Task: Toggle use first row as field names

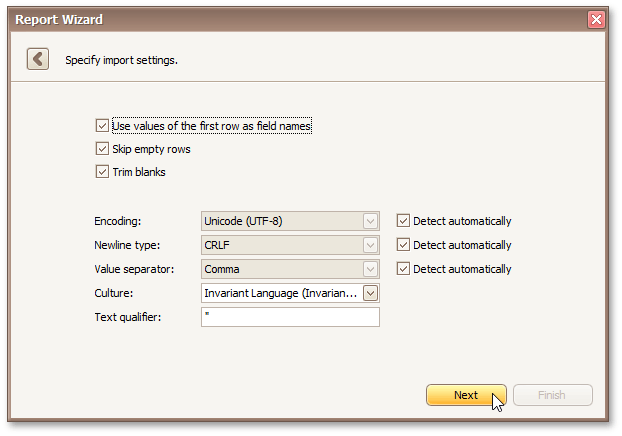Action: [102, 126]
